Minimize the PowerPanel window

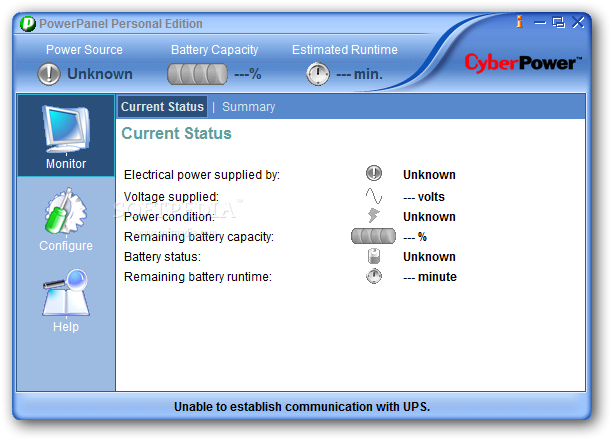pos(540,23)
